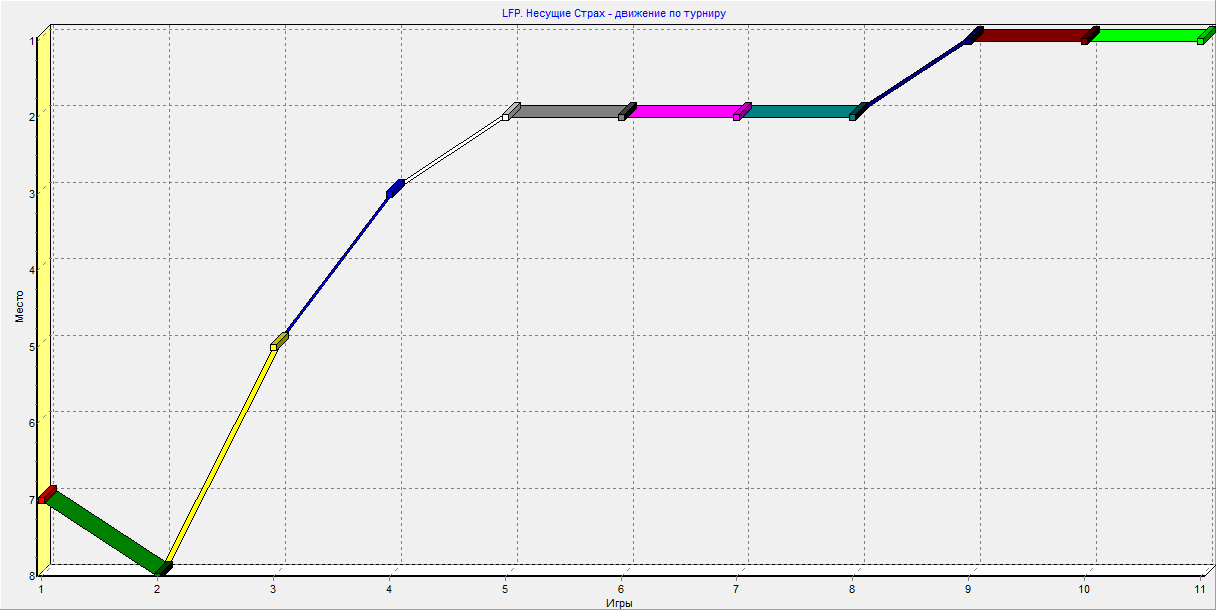Select the bright green bar between games 10 and 11
The height and width of the screenshot is (610, 1216).
1146,35
